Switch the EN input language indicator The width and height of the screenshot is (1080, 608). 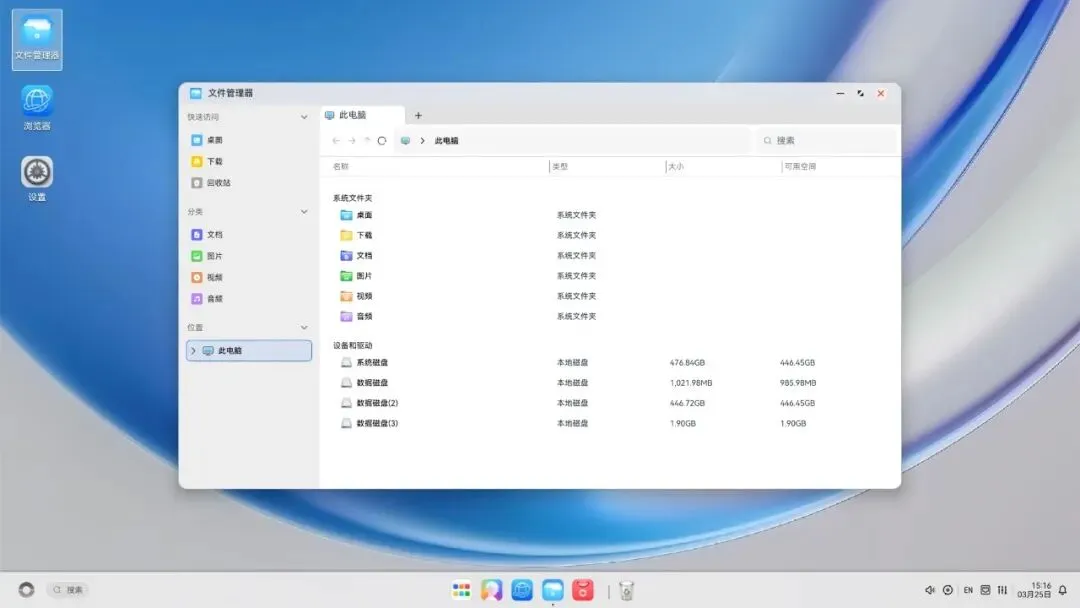click(x=968, y=590)
